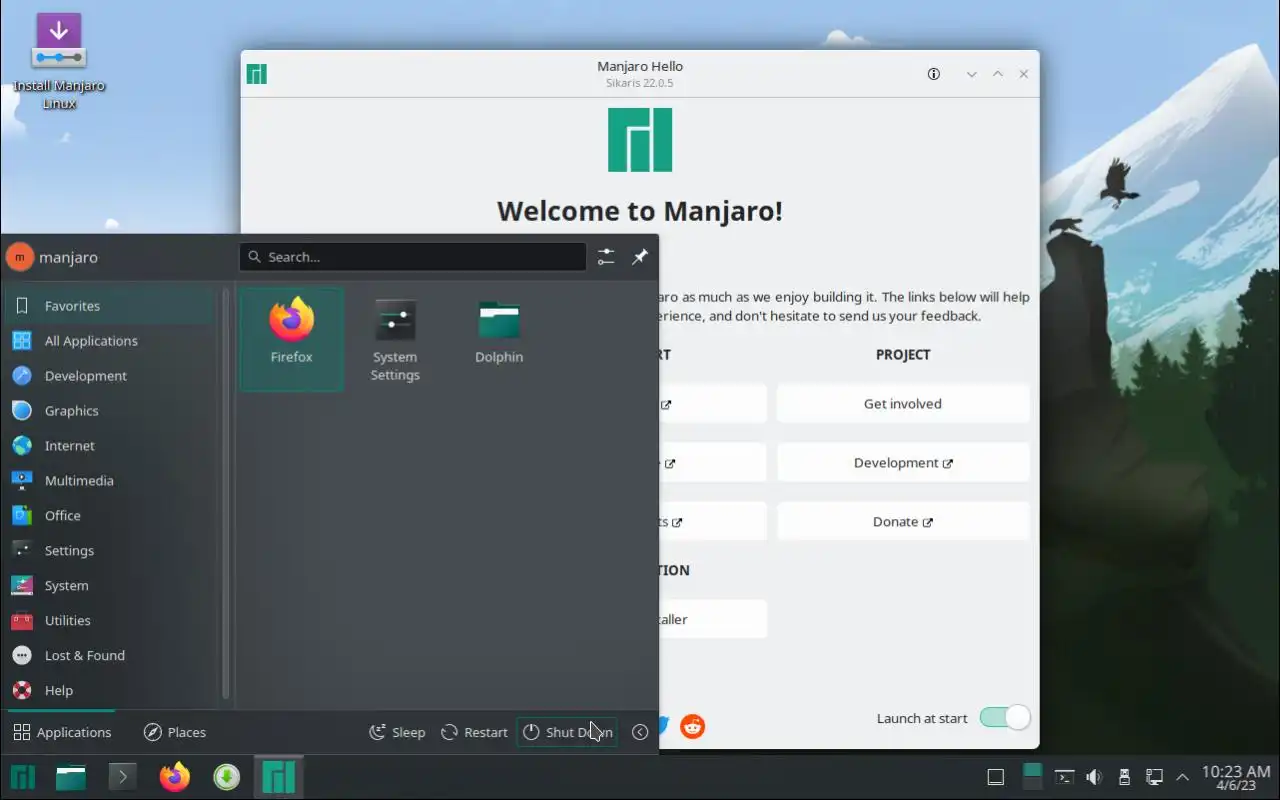The height and width of the screenshot is (800, 1280).
Task: Open the Dolphin file manager in the taskbar
Action: point(71,777)
